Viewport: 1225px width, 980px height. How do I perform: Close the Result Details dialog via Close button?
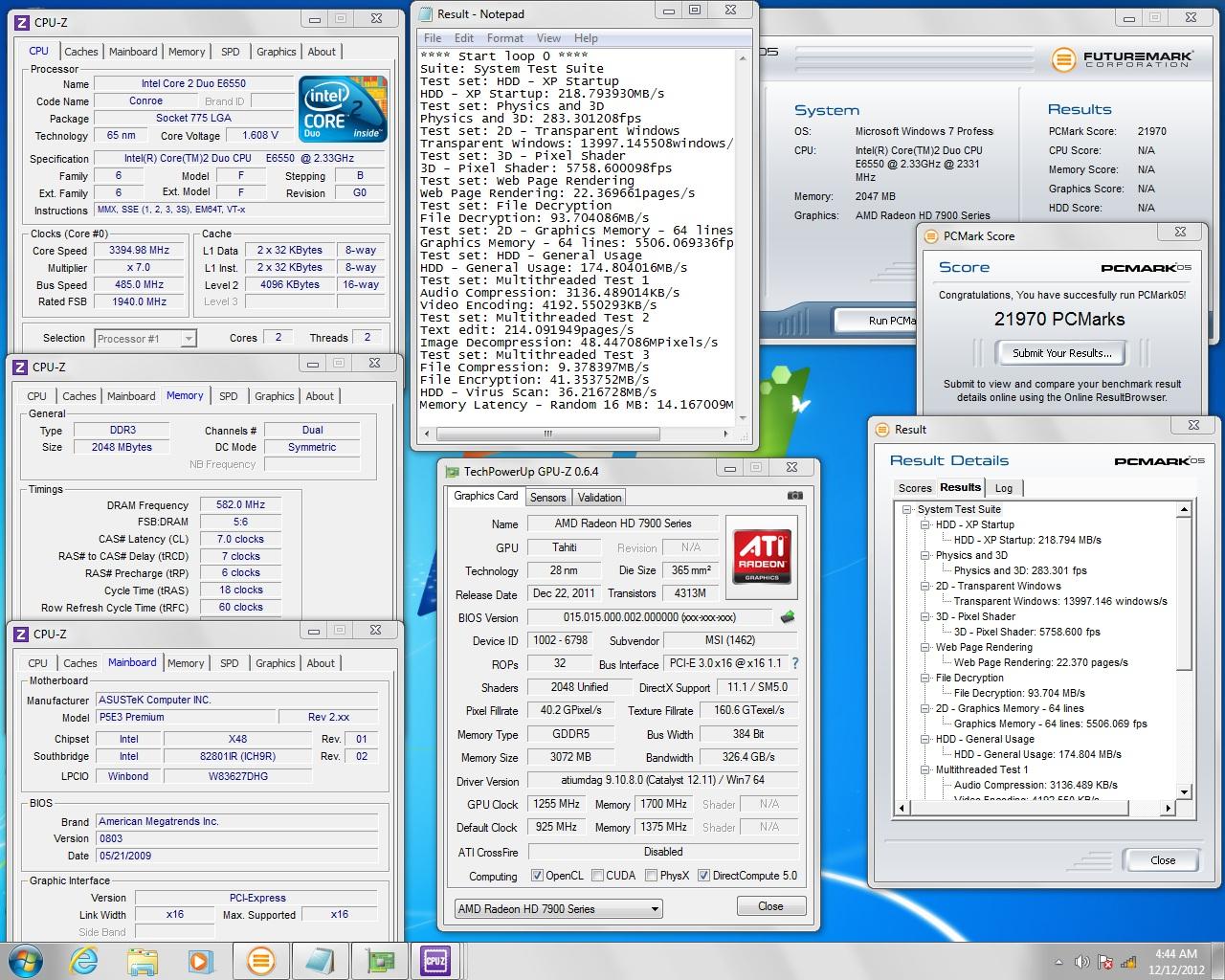[x=1163, y=859]
